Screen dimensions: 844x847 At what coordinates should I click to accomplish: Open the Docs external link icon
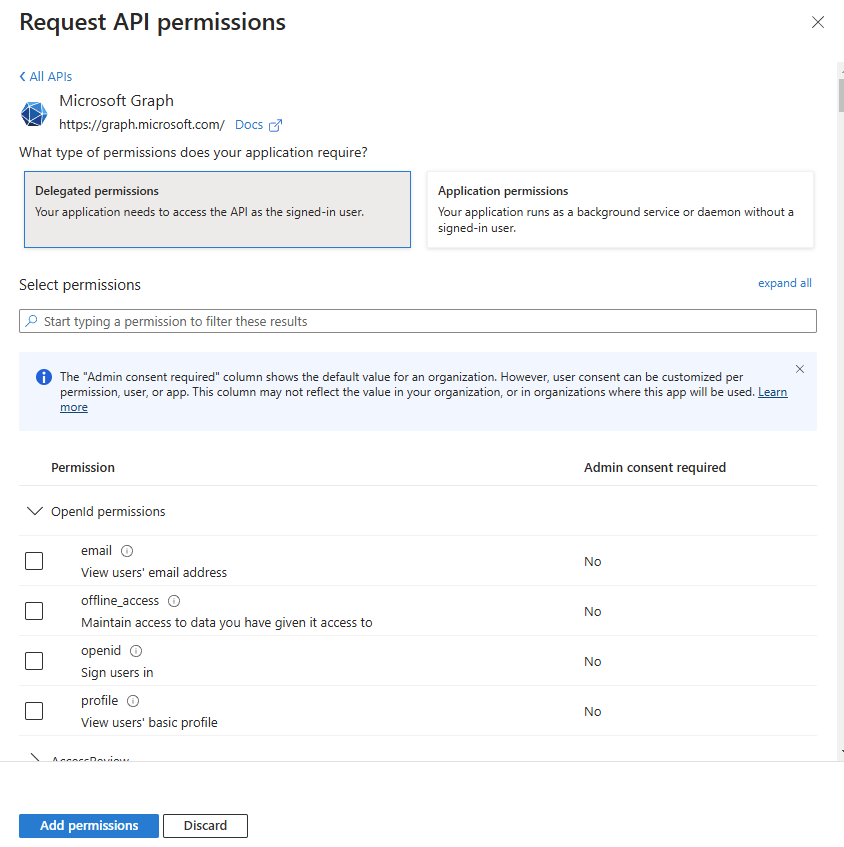pos(276,125)
